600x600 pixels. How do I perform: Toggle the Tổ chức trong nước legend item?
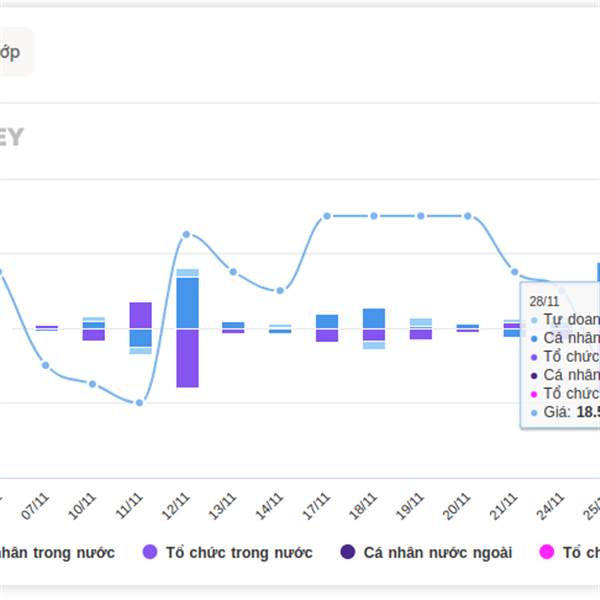[238, 552]
